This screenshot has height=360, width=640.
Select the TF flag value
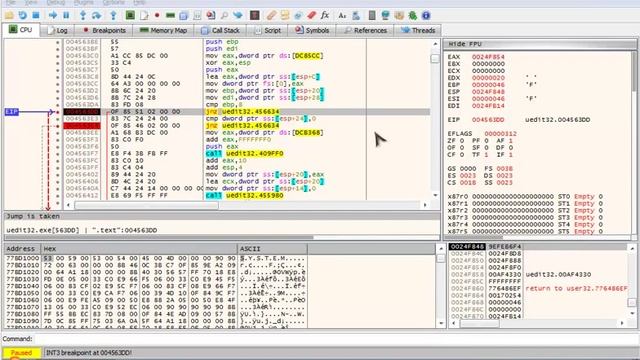point(487,155)
